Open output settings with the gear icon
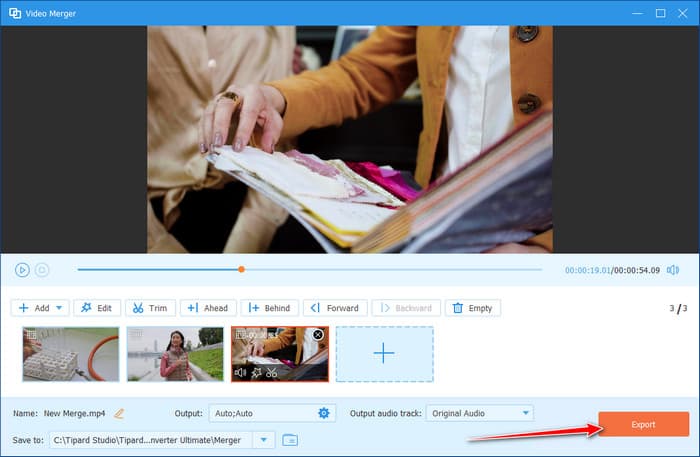This screenshot has height=457, width=700. (323, 413)
